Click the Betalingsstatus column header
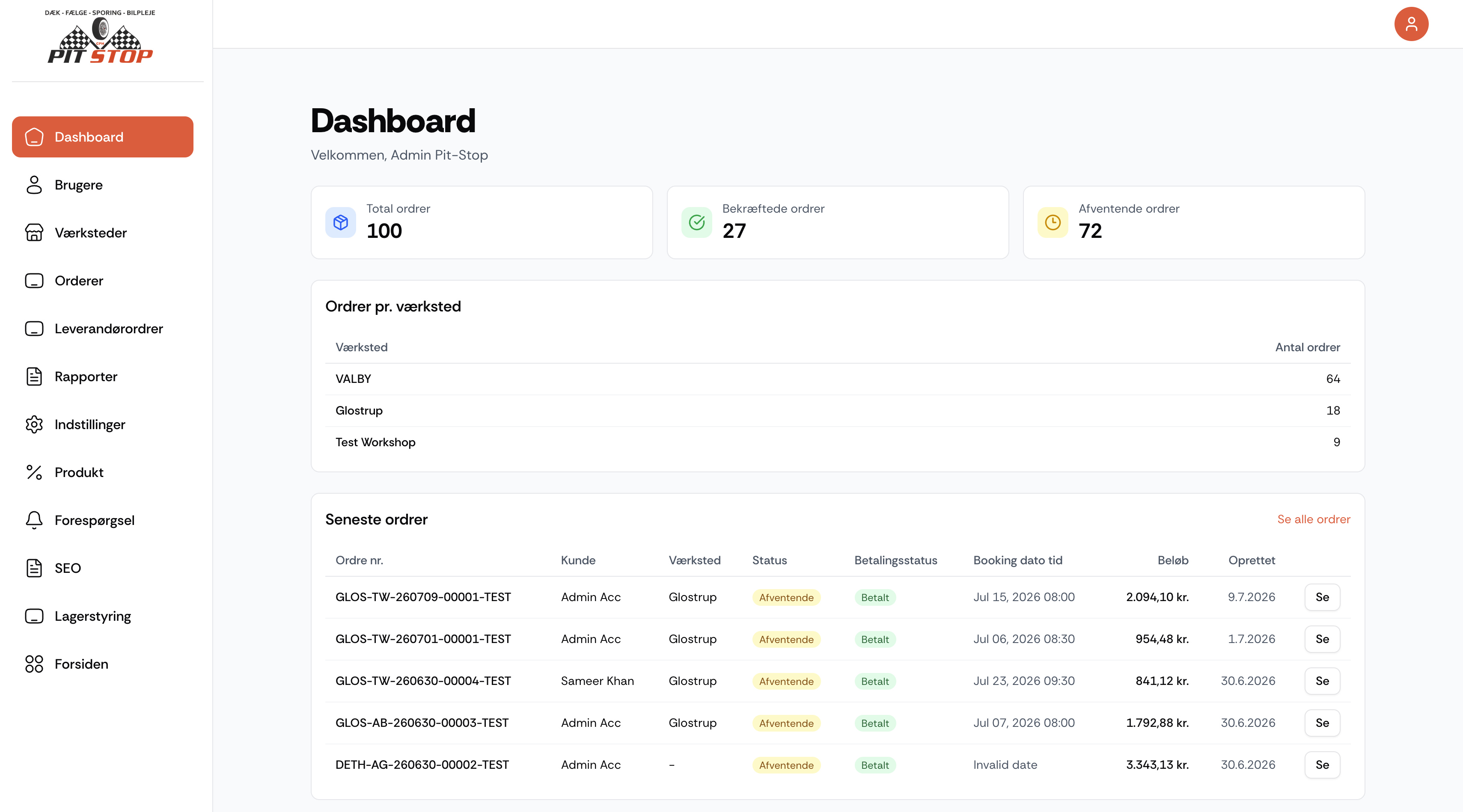This screenshot has height=812, width=1463. pos(895,560)
